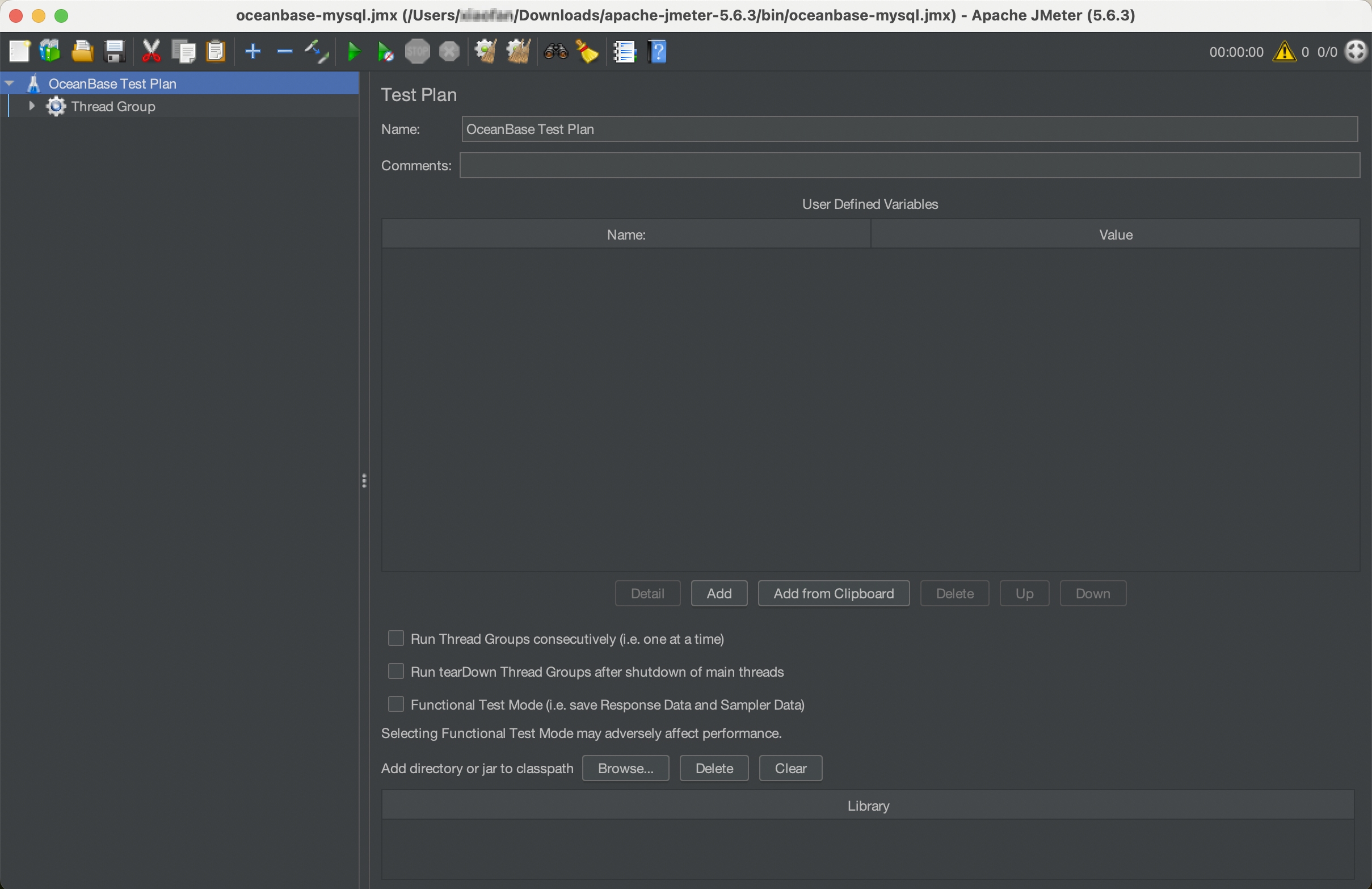Open the Templates icon in toolbar

[x=50, y=51]
